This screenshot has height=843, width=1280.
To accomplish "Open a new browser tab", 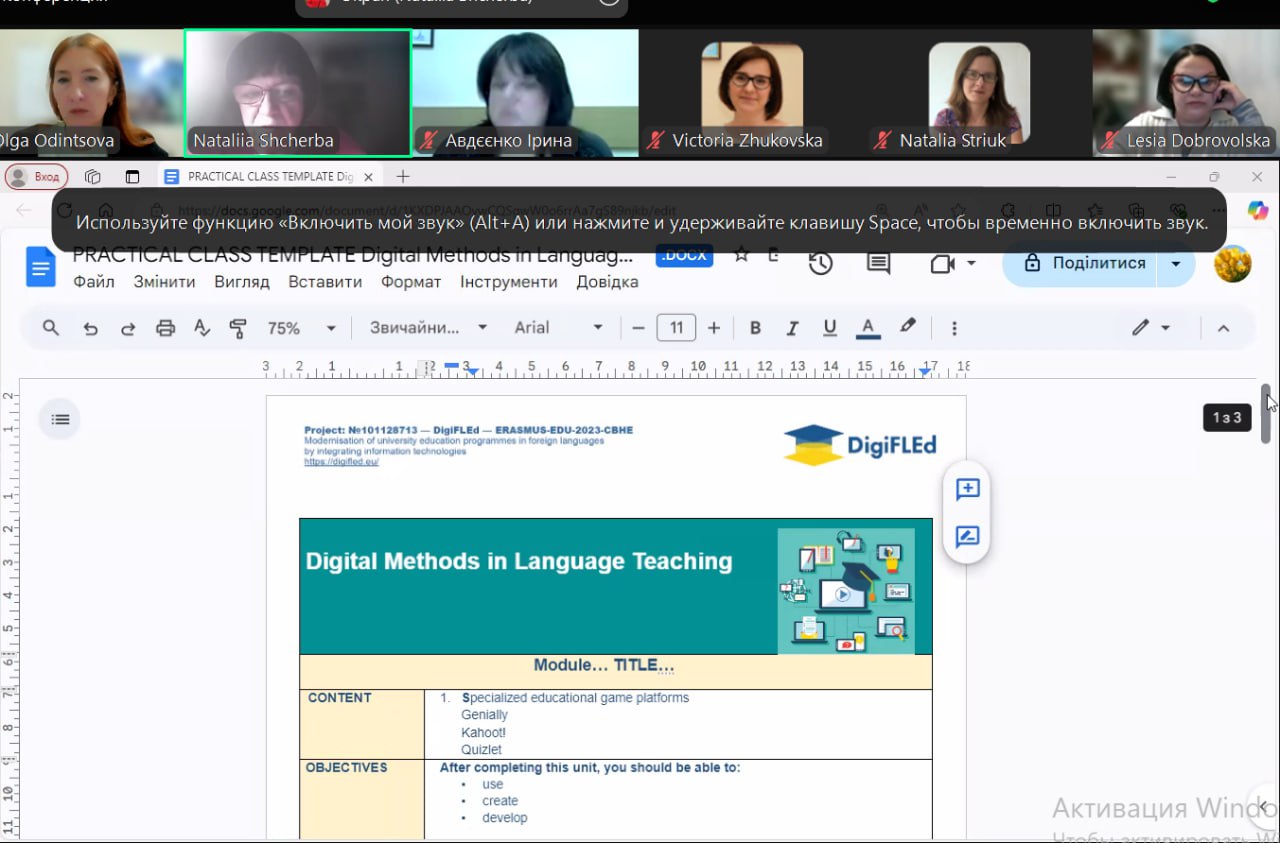I will pyautogui.click(x=403, y=177).
